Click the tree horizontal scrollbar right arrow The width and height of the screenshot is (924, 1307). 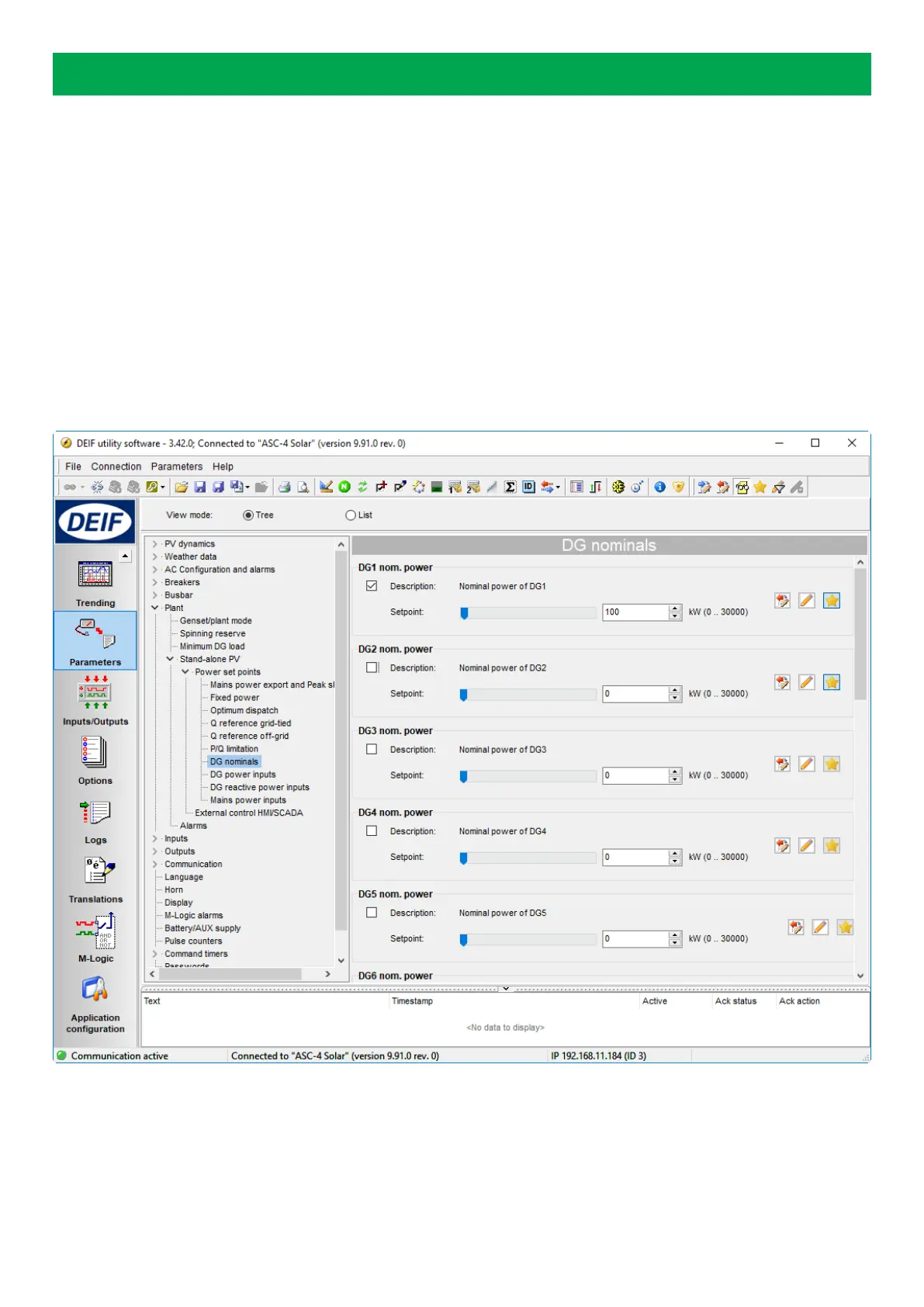(x=328, y=973)
